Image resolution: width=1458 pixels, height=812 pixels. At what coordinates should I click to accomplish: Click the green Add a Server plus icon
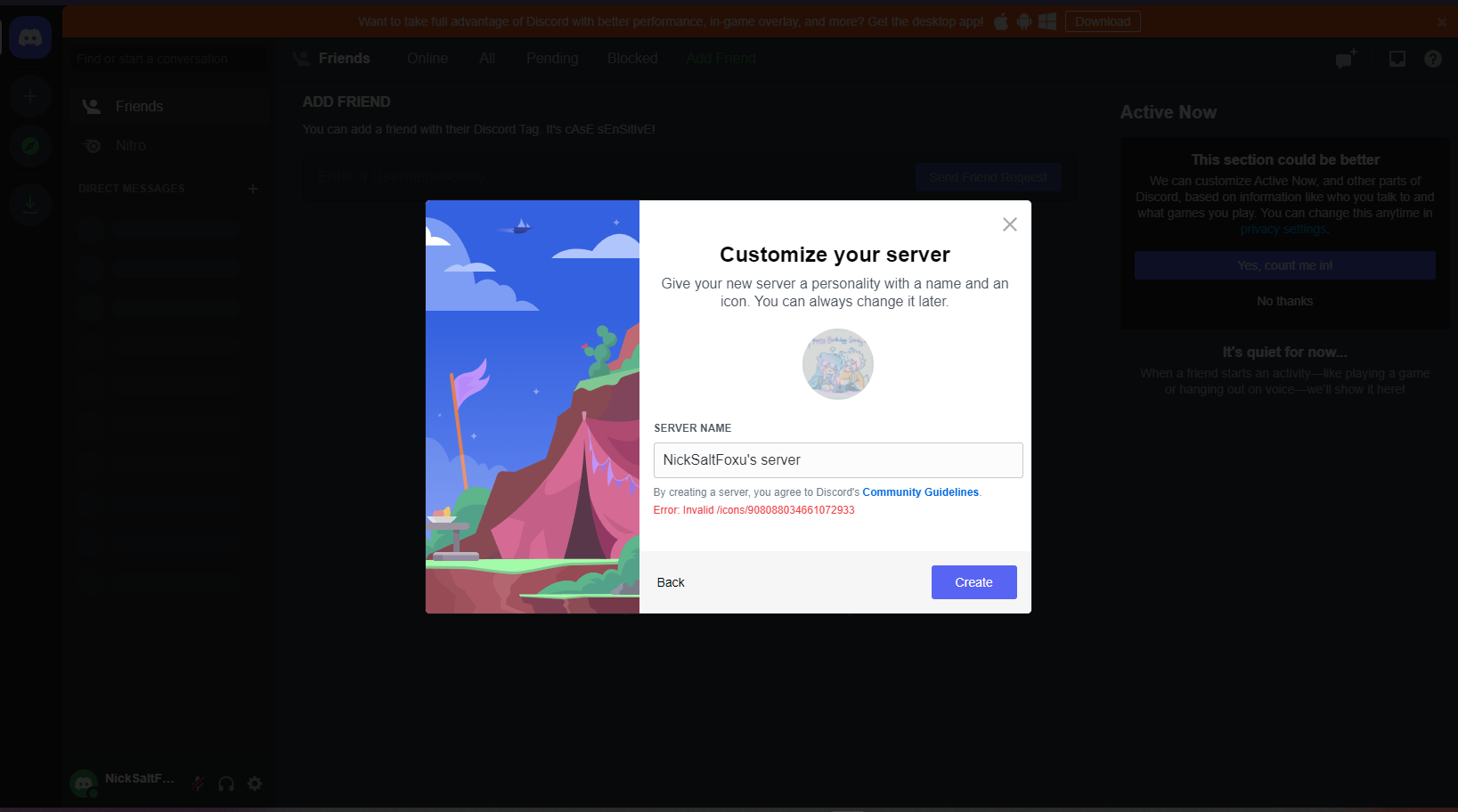click(30, 96)
